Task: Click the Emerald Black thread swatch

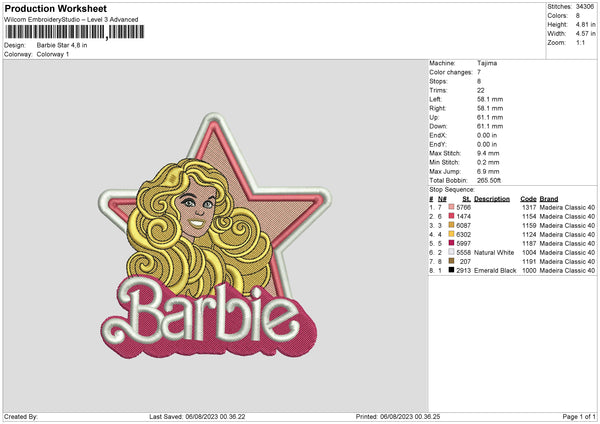Action: [451, 270]
